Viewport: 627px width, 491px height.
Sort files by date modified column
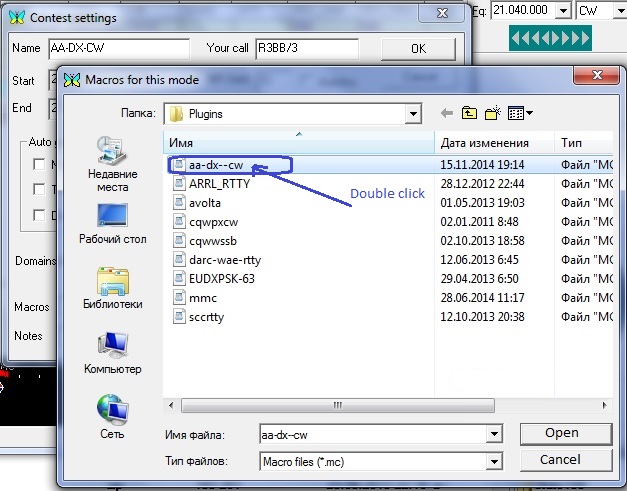tap(484, 143)
